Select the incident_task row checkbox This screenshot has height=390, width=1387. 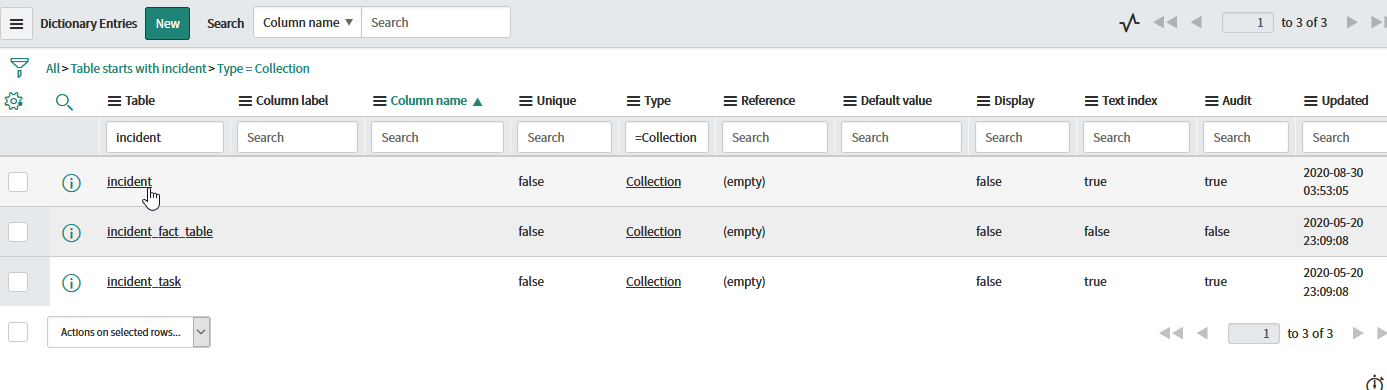coord(18,282)
